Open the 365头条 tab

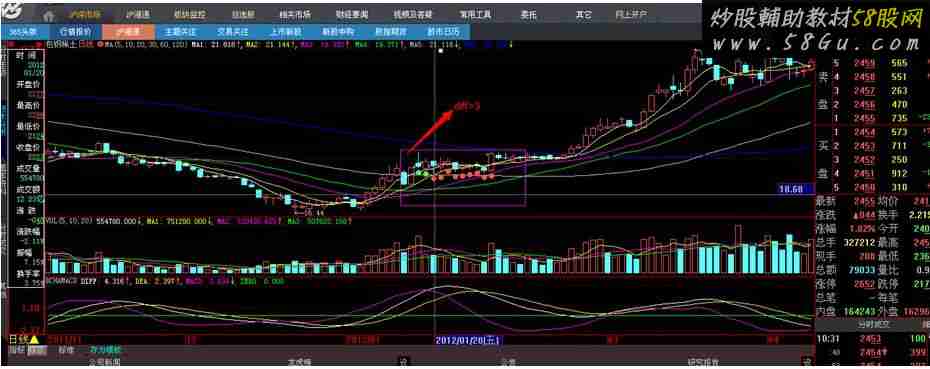point(21,31)
